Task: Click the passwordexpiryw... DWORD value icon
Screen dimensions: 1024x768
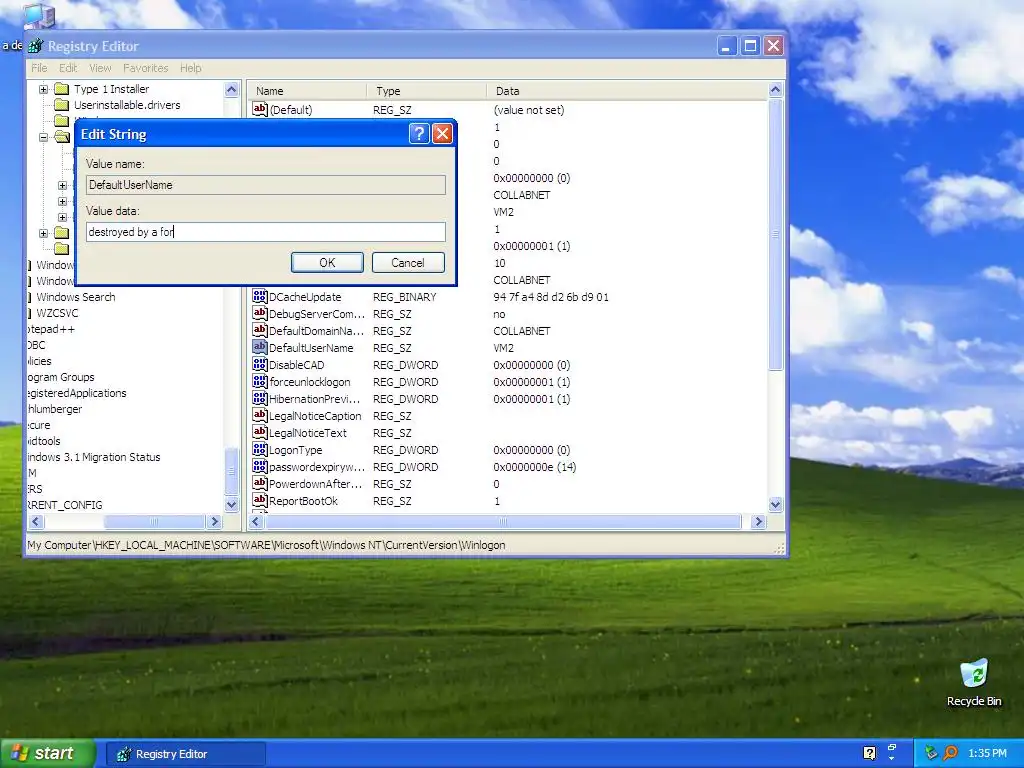Action: [260, 466]
